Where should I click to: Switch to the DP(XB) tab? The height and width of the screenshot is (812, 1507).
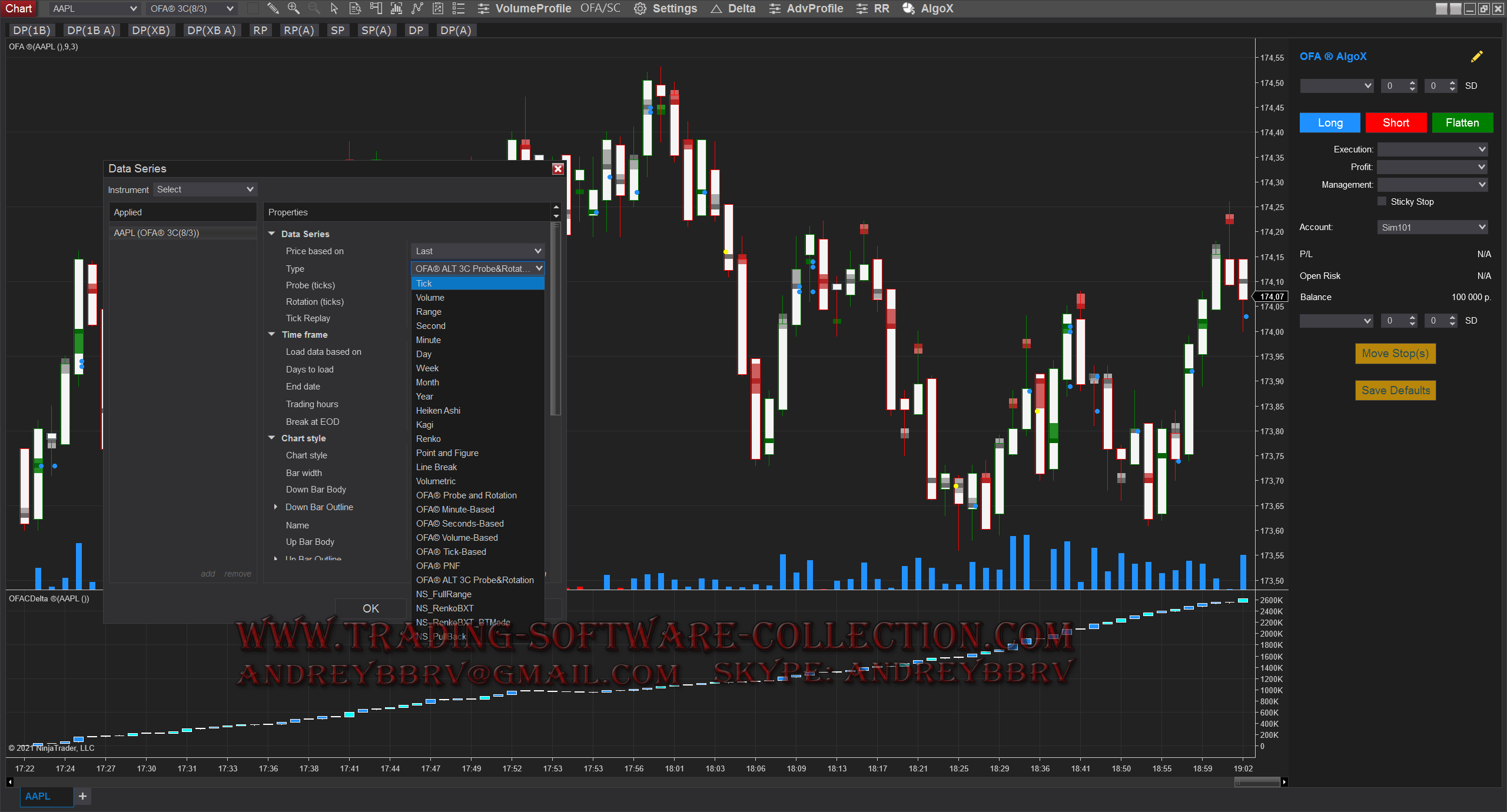click(x=151, y=31)
